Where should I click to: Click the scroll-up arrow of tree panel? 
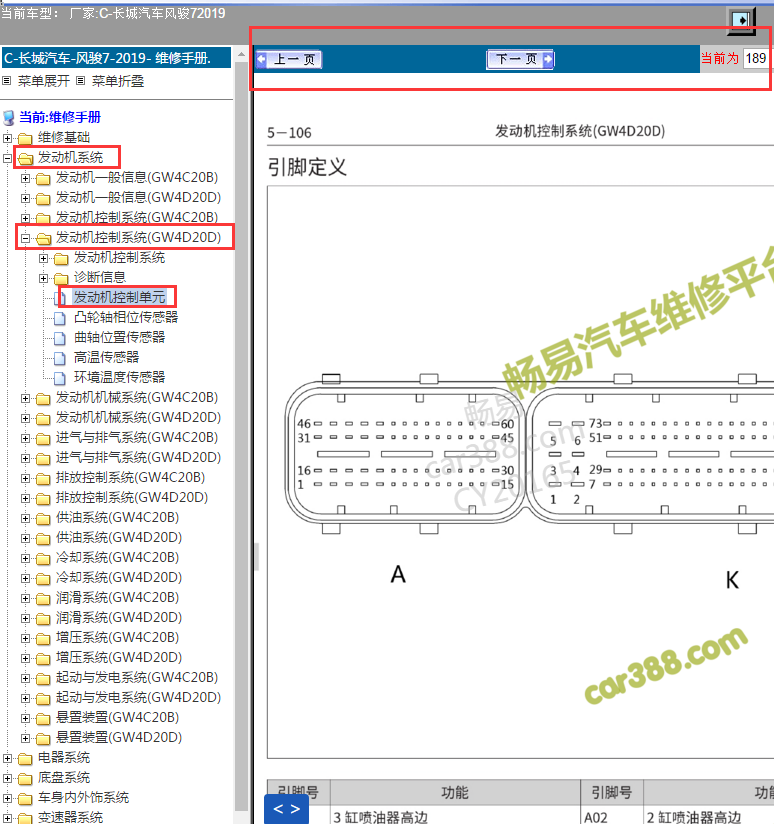click(x=241, y=54)
